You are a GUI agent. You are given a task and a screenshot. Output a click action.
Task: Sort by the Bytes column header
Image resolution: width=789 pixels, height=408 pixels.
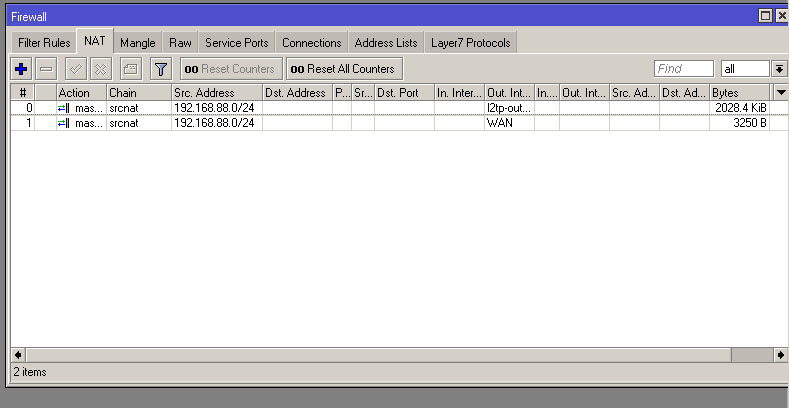739,93
